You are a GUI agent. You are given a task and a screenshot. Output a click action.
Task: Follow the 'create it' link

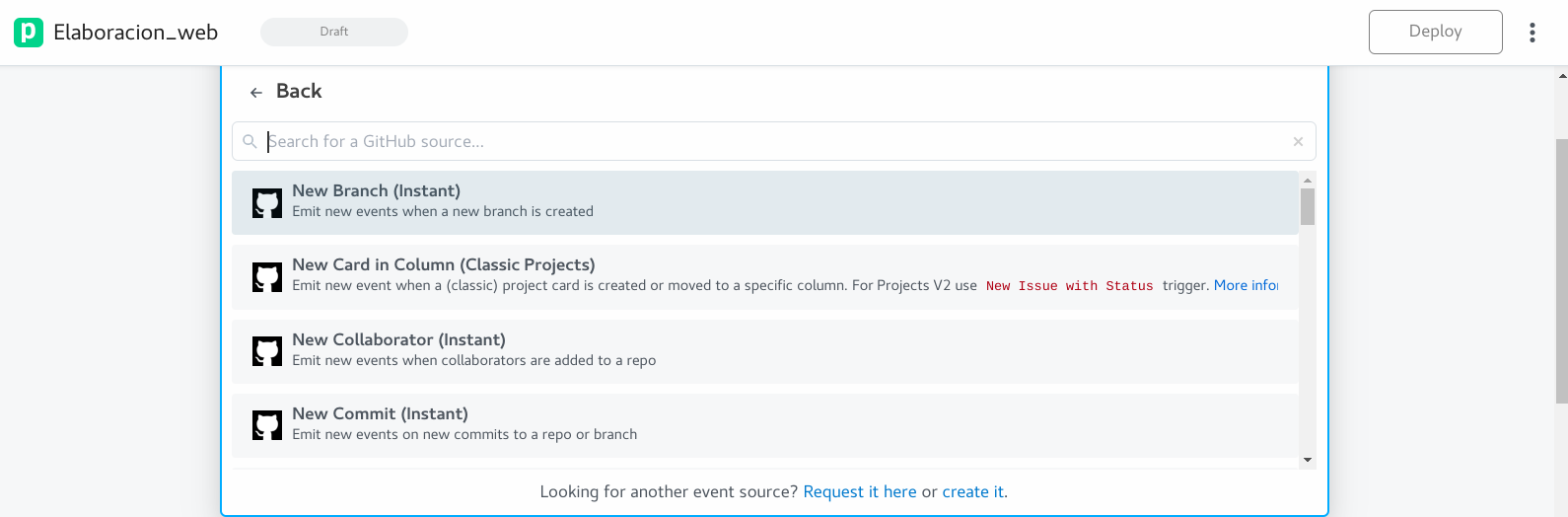pyautogui.click(x=972, y=491)
